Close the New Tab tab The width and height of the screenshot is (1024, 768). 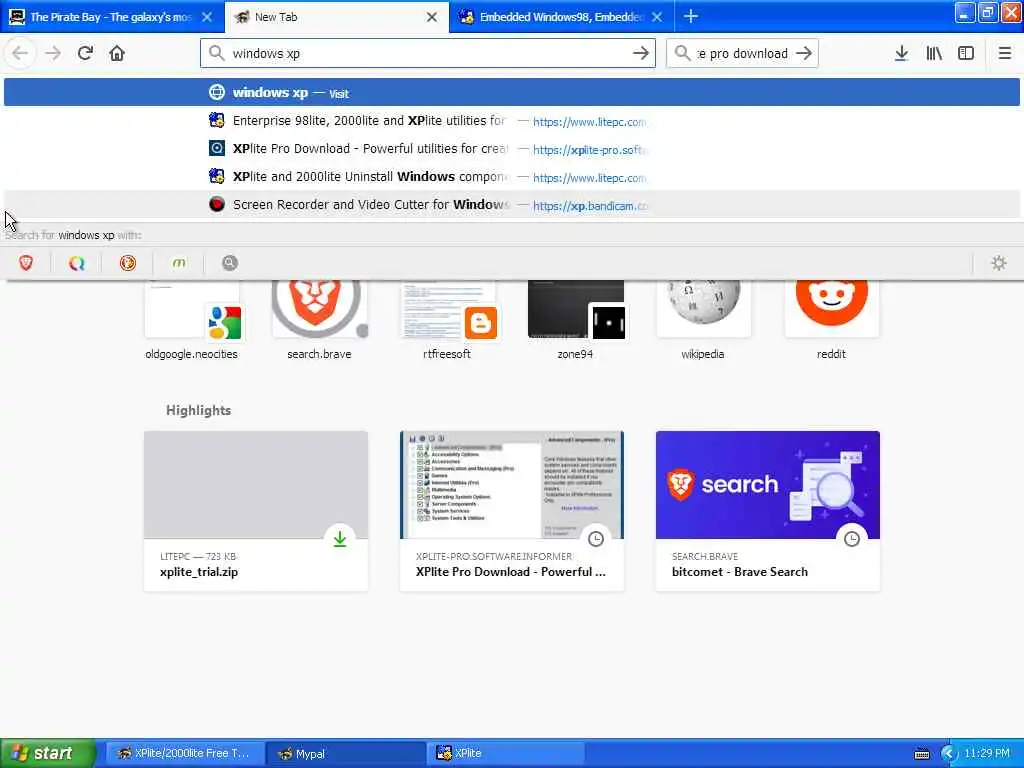432,17
